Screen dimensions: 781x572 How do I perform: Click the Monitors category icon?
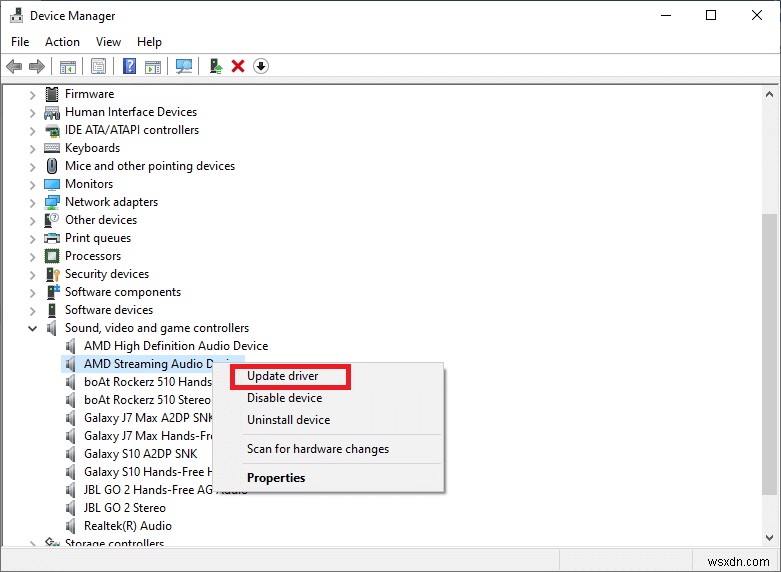pyautogui.click(x=52, y=184)
